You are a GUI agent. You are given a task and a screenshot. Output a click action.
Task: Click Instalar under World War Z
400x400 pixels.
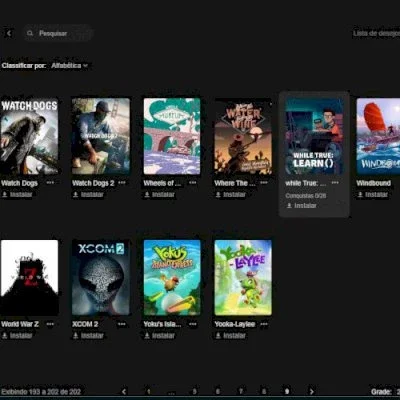point(17,335)
